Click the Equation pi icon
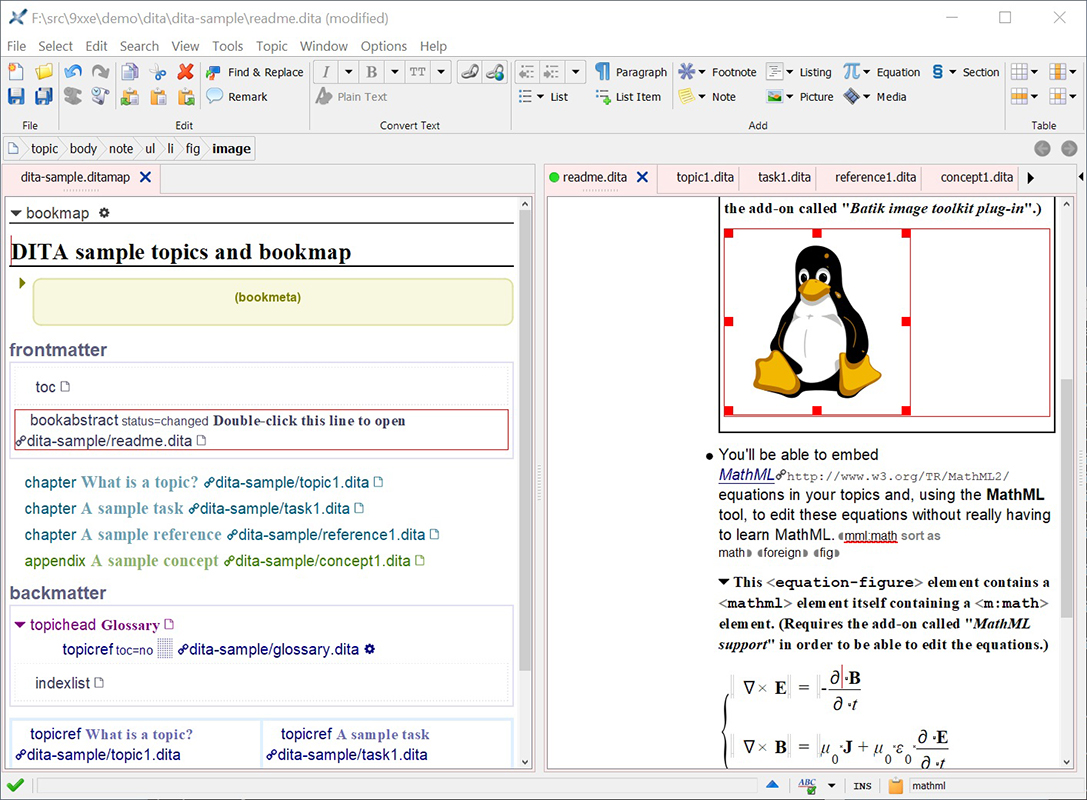The width and height of the screenshot is (1087, 800). click(x=851, y=72)
